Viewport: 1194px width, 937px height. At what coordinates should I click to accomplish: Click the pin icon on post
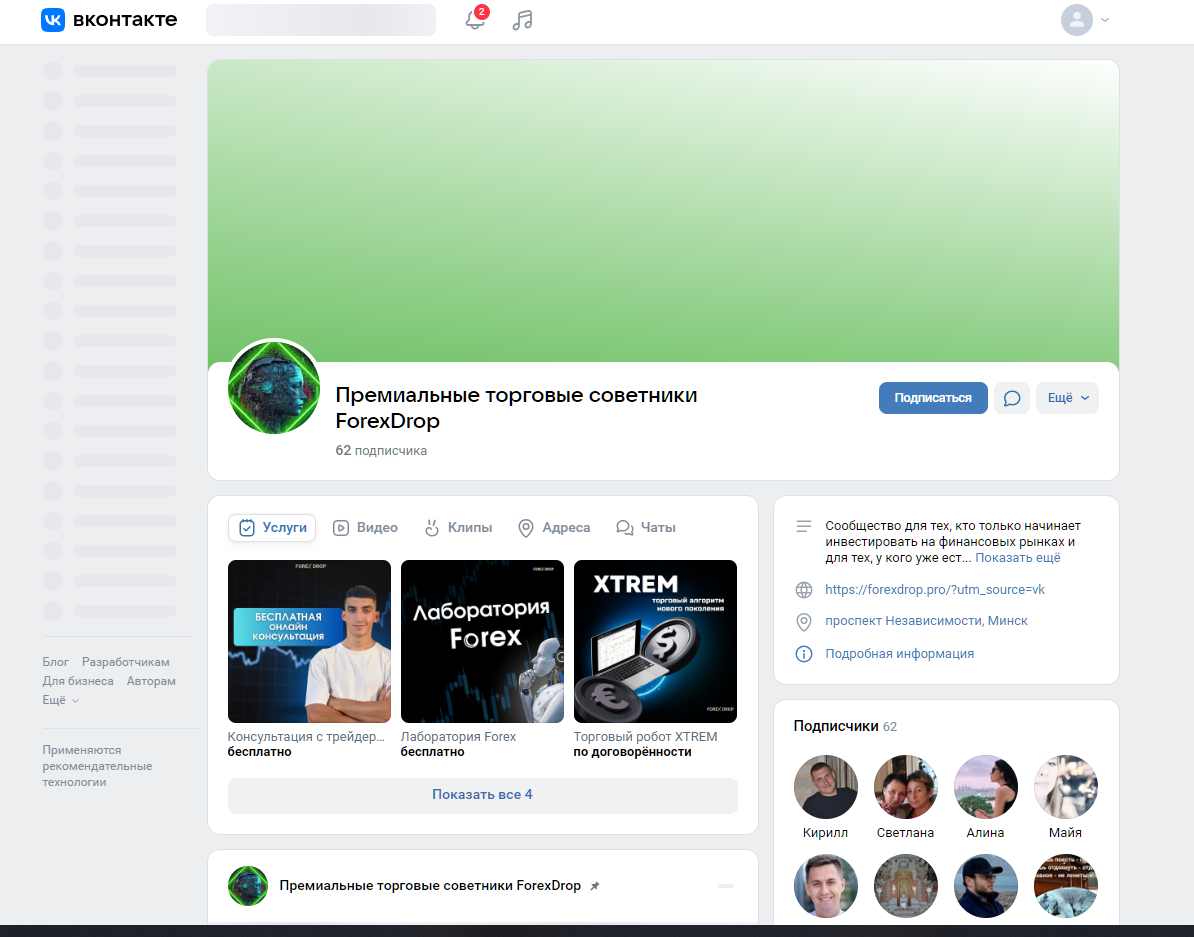point(595,886)
